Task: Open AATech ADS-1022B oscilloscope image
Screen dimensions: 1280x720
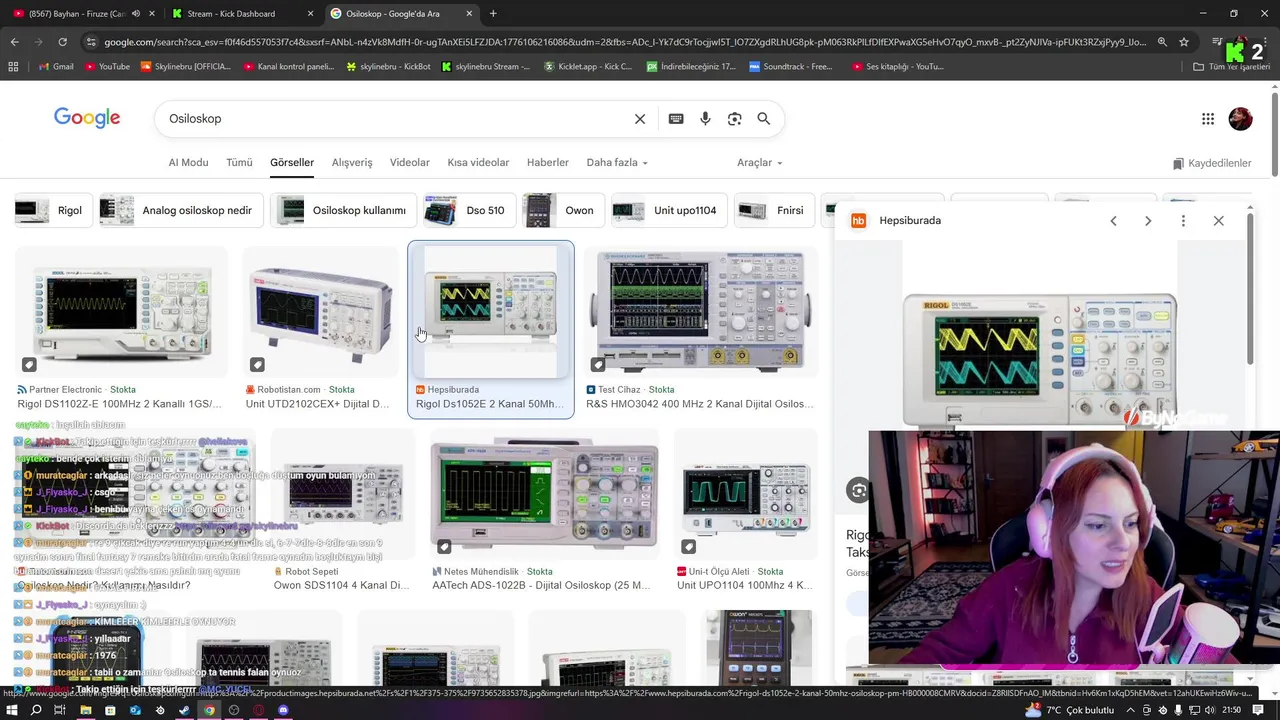Action: (544, 496)
